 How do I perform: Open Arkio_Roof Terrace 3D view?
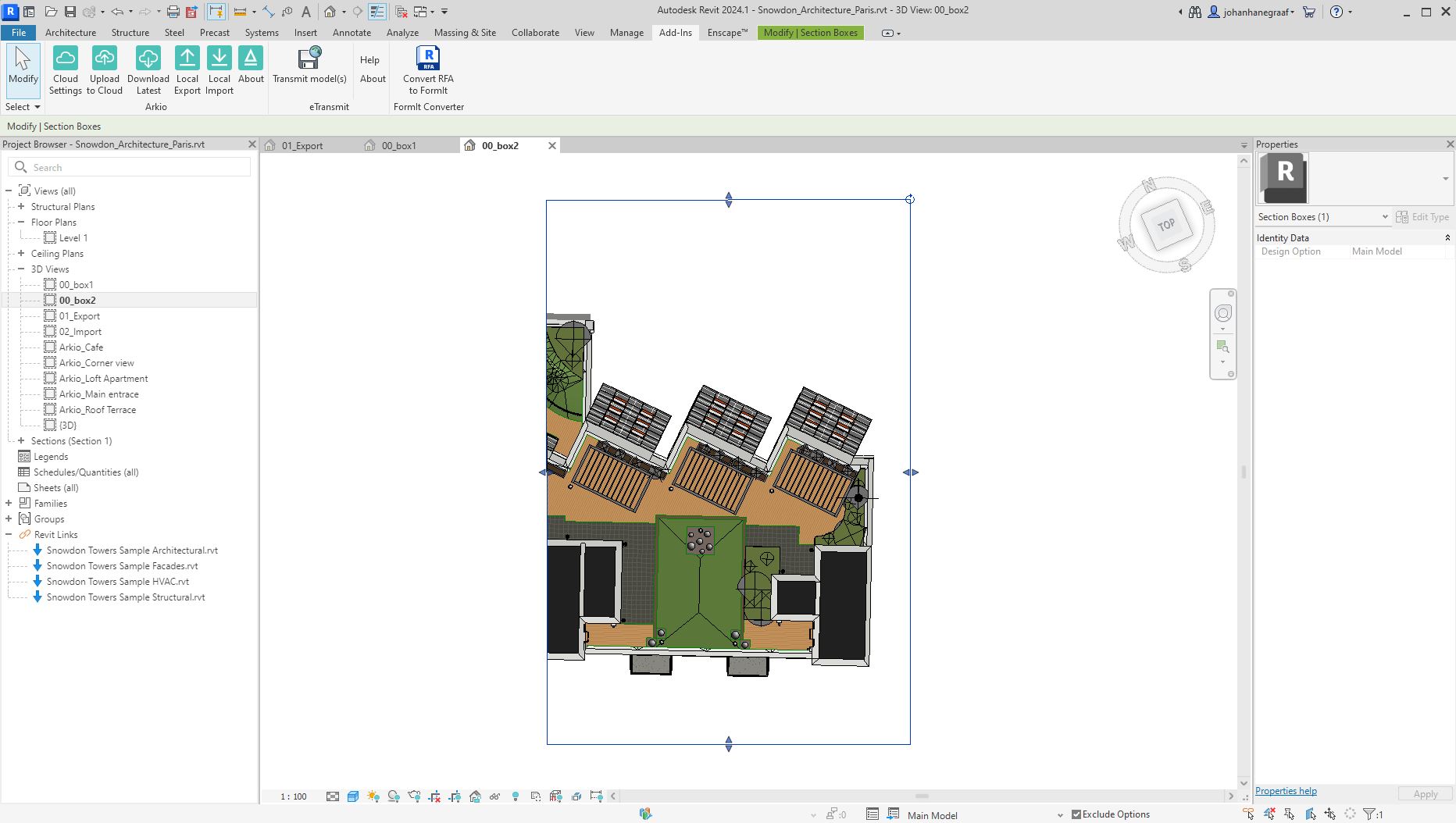[x=98, y=410]
